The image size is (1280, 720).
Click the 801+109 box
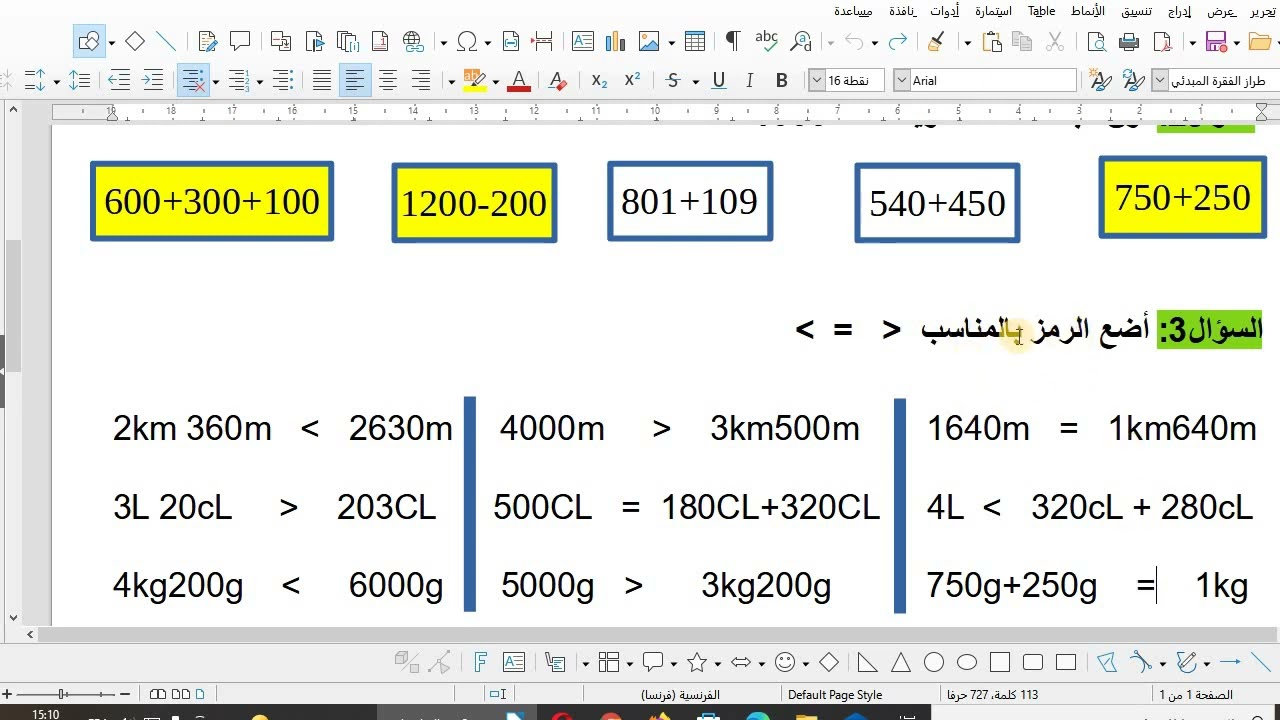[690, 201]
